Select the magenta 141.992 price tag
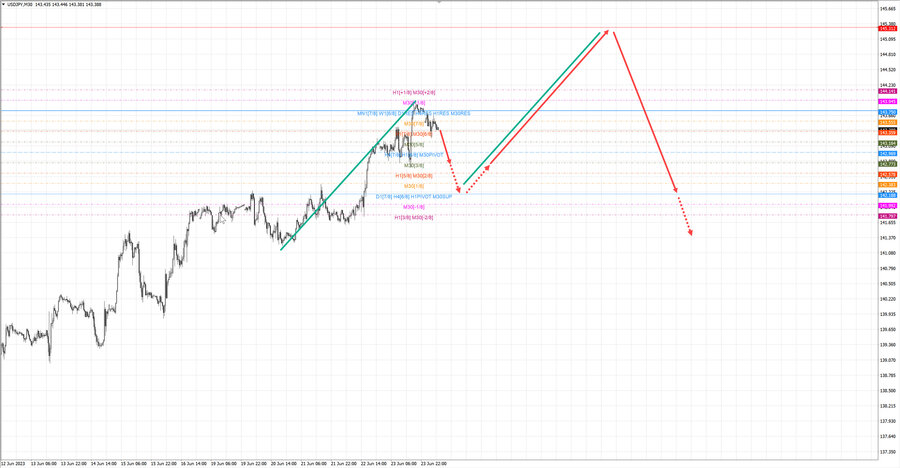900x468 pixels. pos(888,206)
